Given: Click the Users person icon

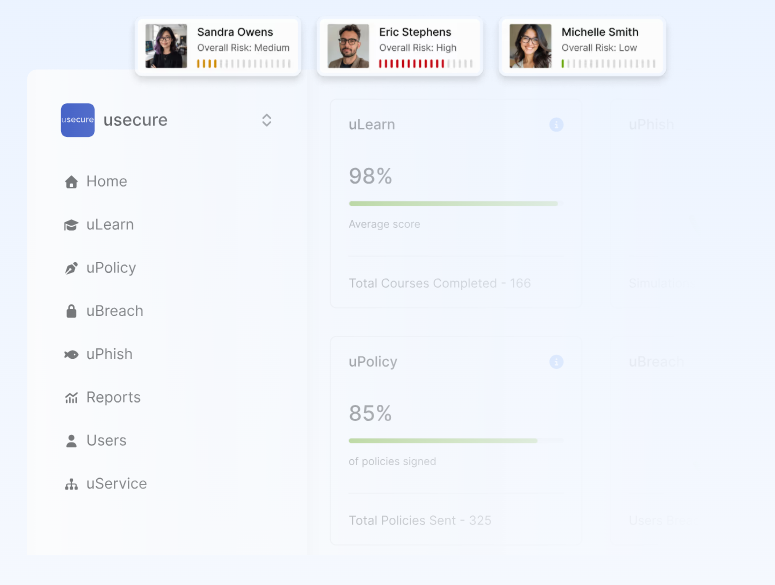Looking at the screenshot, I should click(x=71, y=441).
